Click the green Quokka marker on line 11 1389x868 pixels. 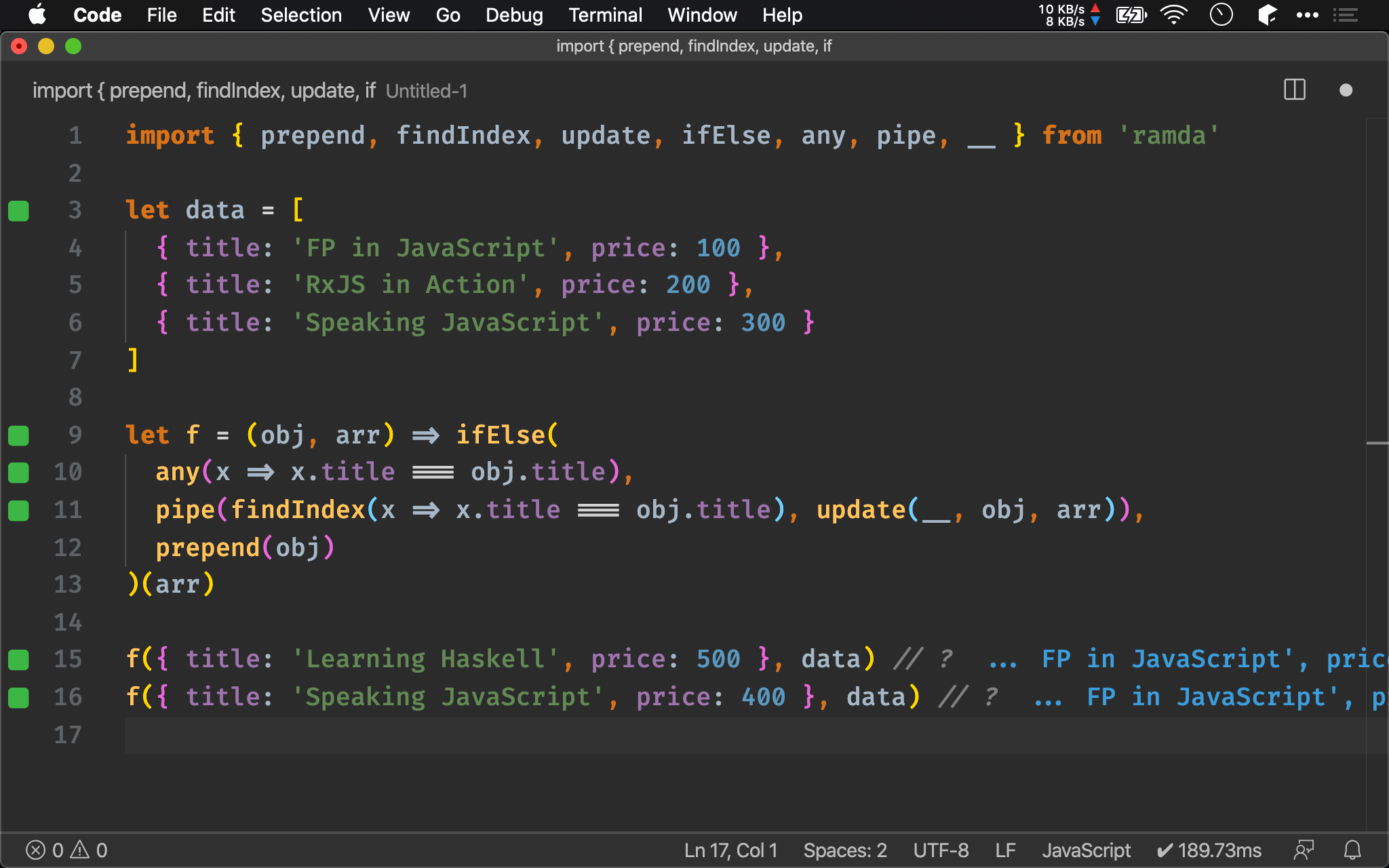(x=18, y=510)
